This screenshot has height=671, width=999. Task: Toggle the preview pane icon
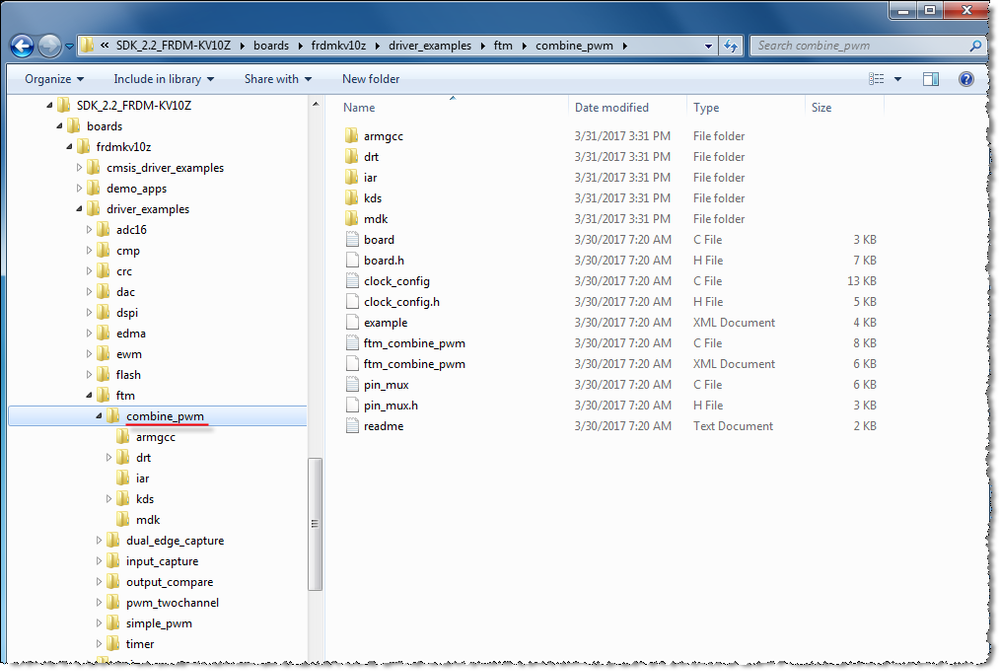(931, 79)
